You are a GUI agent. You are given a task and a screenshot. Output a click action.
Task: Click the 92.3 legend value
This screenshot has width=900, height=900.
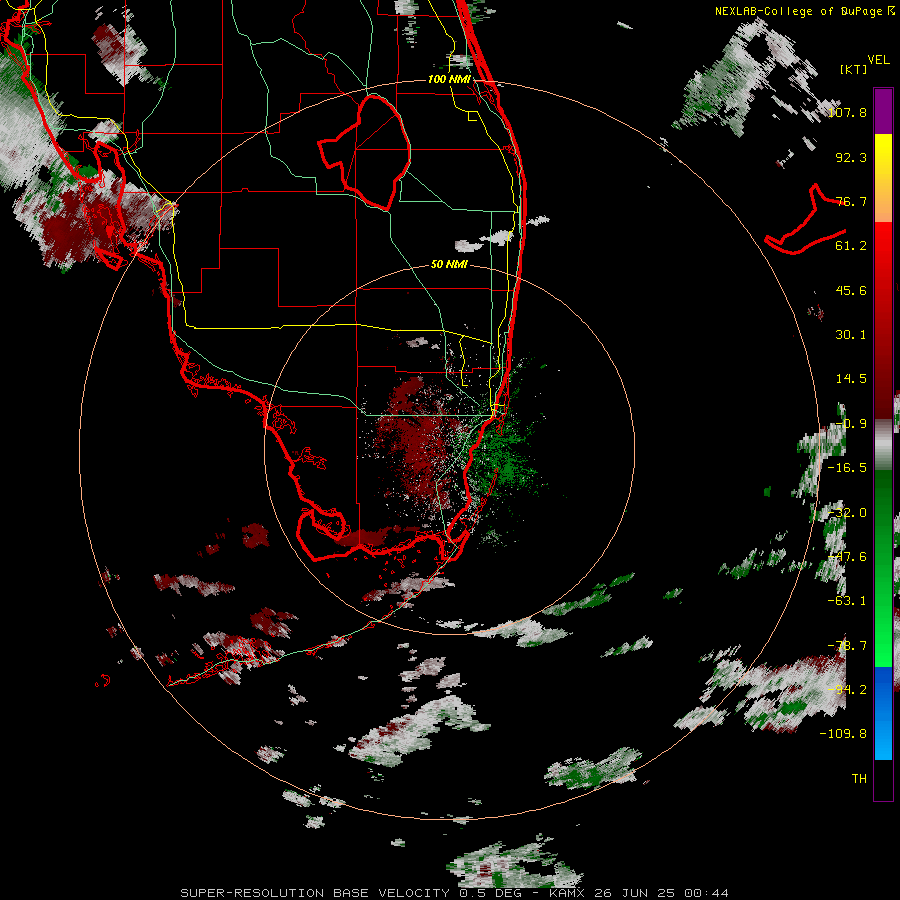click(851, 157)
